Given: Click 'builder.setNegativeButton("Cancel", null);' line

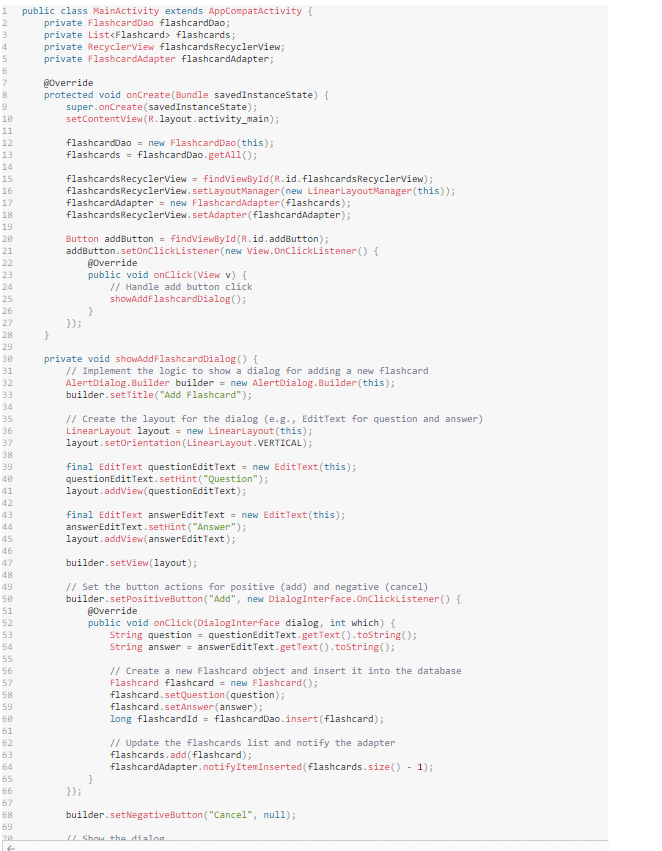Looking at the screenshot, I should coord(181,815).
